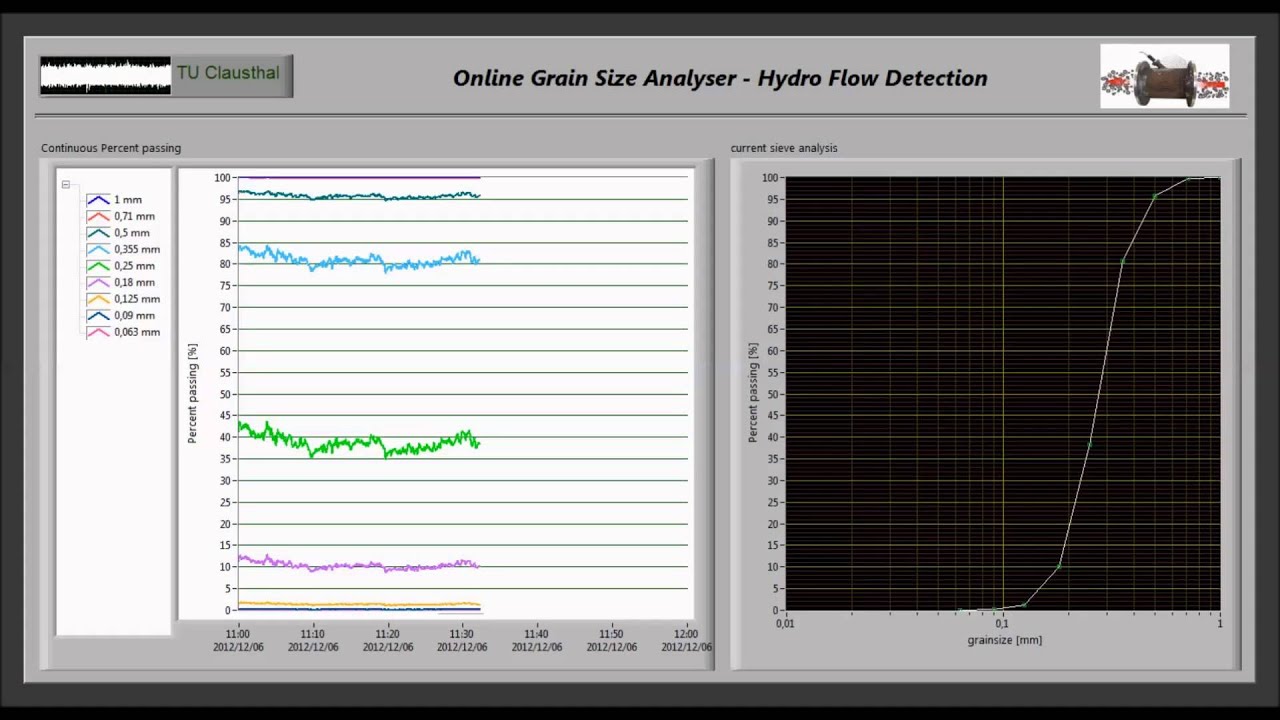
Task: Click the 0,5 mm legend line icon
Action: 98,233
